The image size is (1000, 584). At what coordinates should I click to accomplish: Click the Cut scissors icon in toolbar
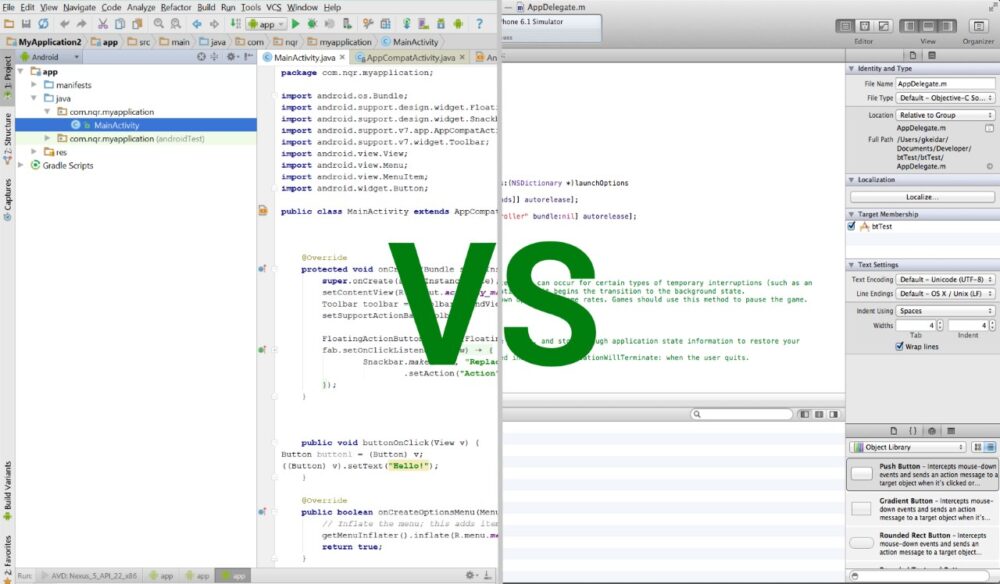point(105,23)
